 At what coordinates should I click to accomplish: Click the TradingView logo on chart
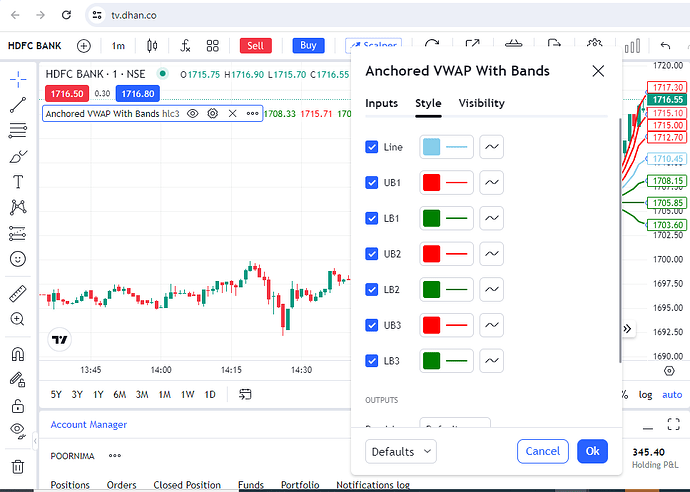(x=59, y=340)
